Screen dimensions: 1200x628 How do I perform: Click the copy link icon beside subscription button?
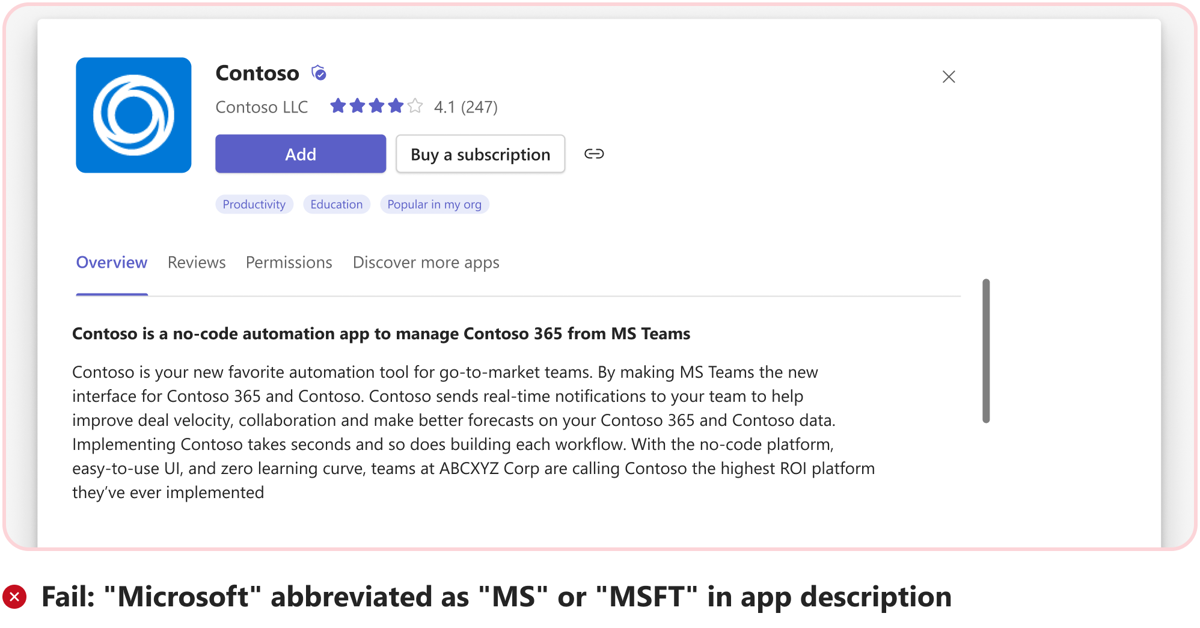point(594,153)
